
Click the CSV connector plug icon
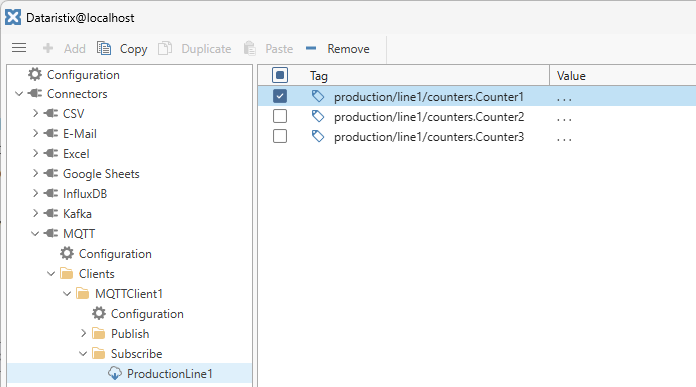[x=51, y=113]
